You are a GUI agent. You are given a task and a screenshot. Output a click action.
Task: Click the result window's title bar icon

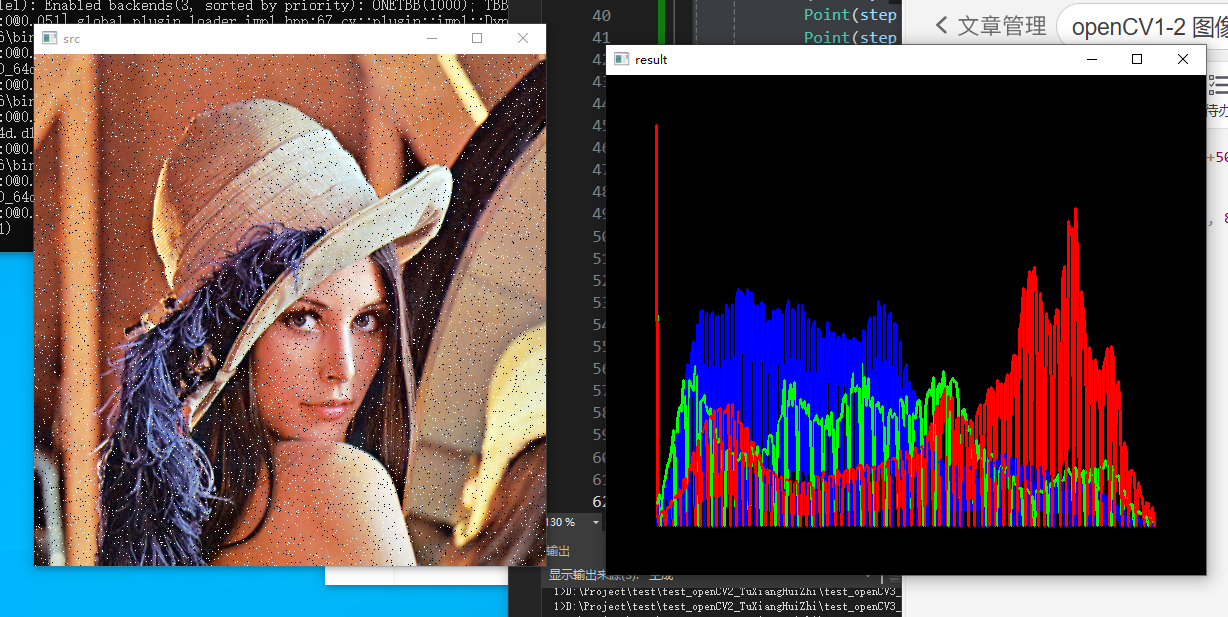621,59
